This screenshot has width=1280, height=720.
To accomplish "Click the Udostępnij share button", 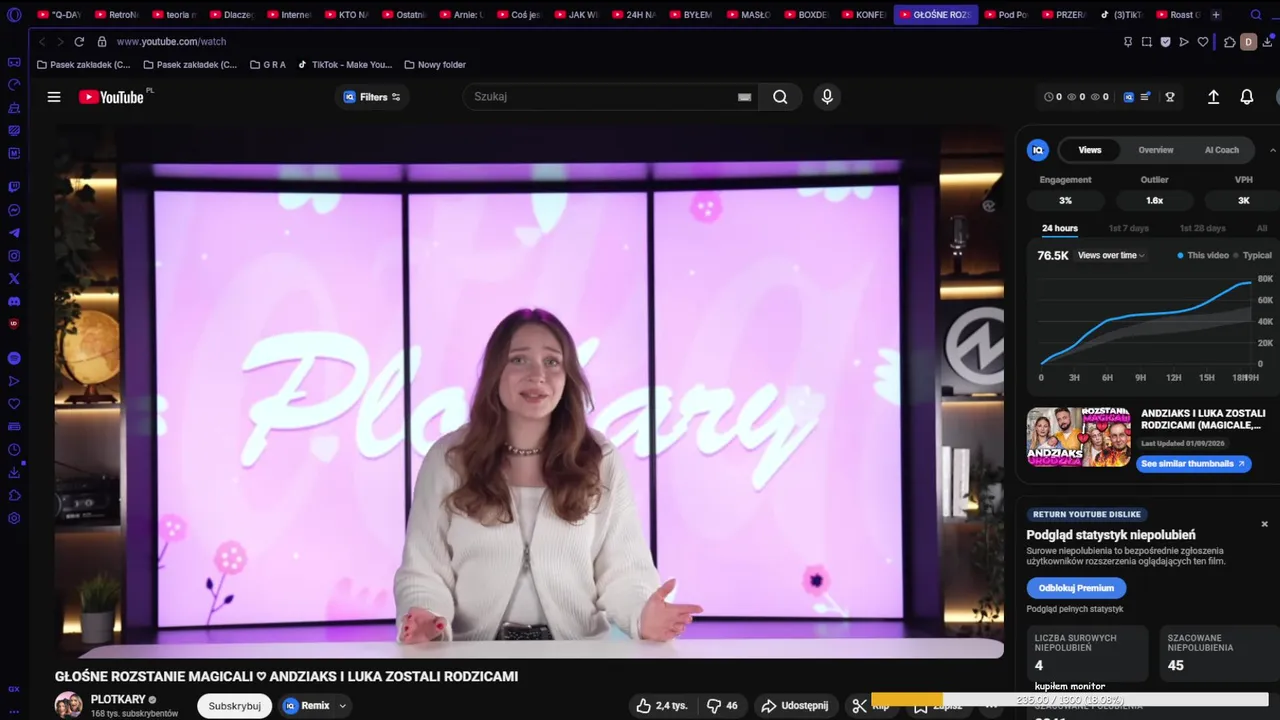I will (x=797, y=705).
